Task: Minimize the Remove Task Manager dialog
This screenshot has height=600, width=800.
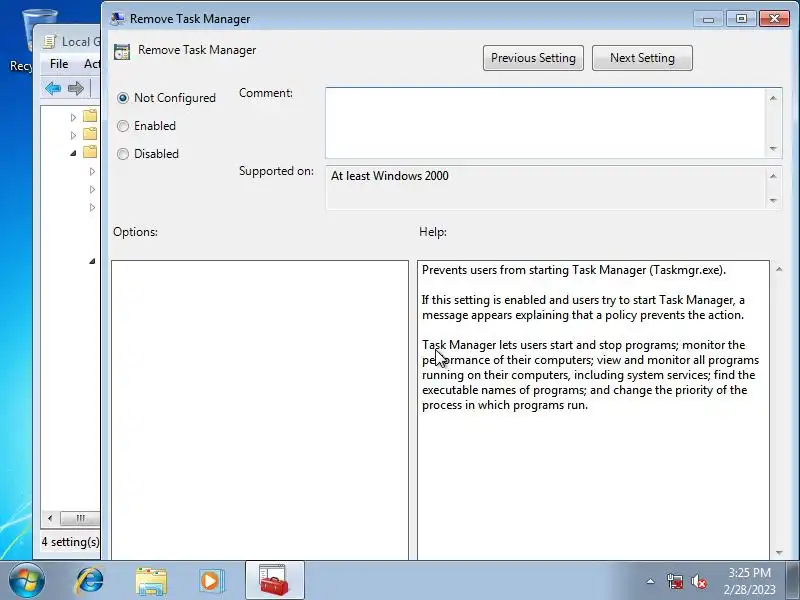Action: (x=708, y=19)
